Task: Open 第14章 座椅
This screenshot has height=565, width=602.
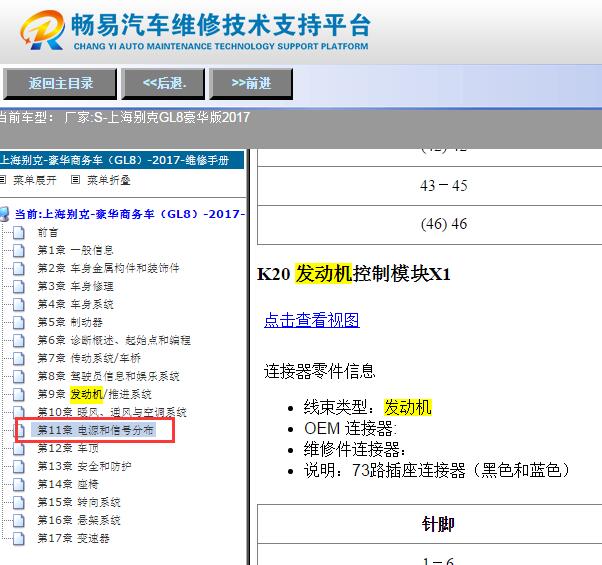Action: click(68, 484)
